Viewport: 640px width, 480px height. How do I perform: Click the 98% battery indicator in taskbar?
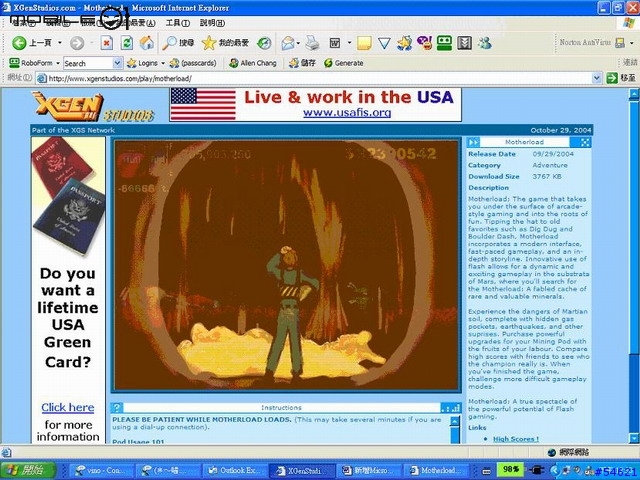510,469
